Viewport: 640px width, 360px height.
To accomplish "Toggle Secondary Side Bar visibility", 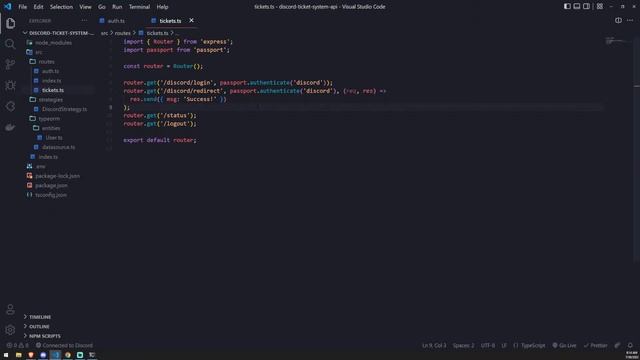I will (586, 7).
